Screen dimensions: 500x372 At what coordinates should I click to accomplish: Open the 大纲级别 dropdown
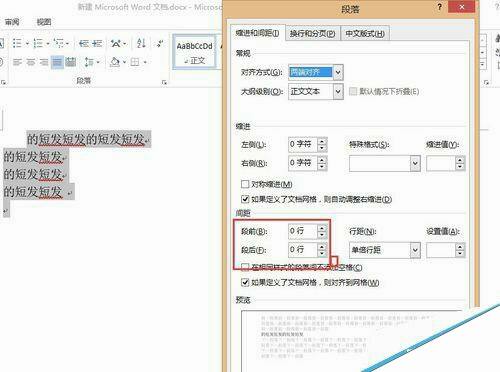tap(338, 91)
